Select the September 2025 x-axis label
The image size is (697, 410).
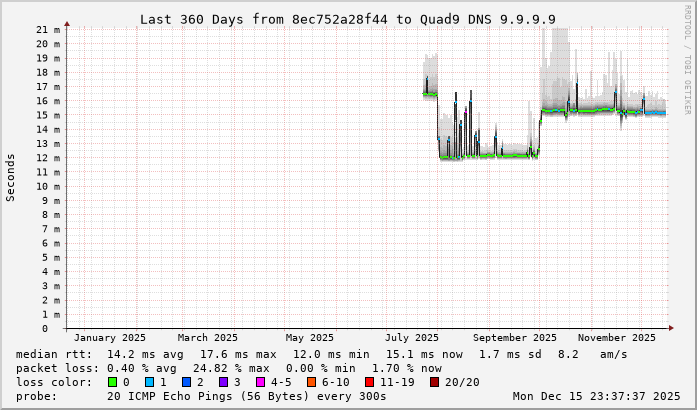[x=515, y=338]
